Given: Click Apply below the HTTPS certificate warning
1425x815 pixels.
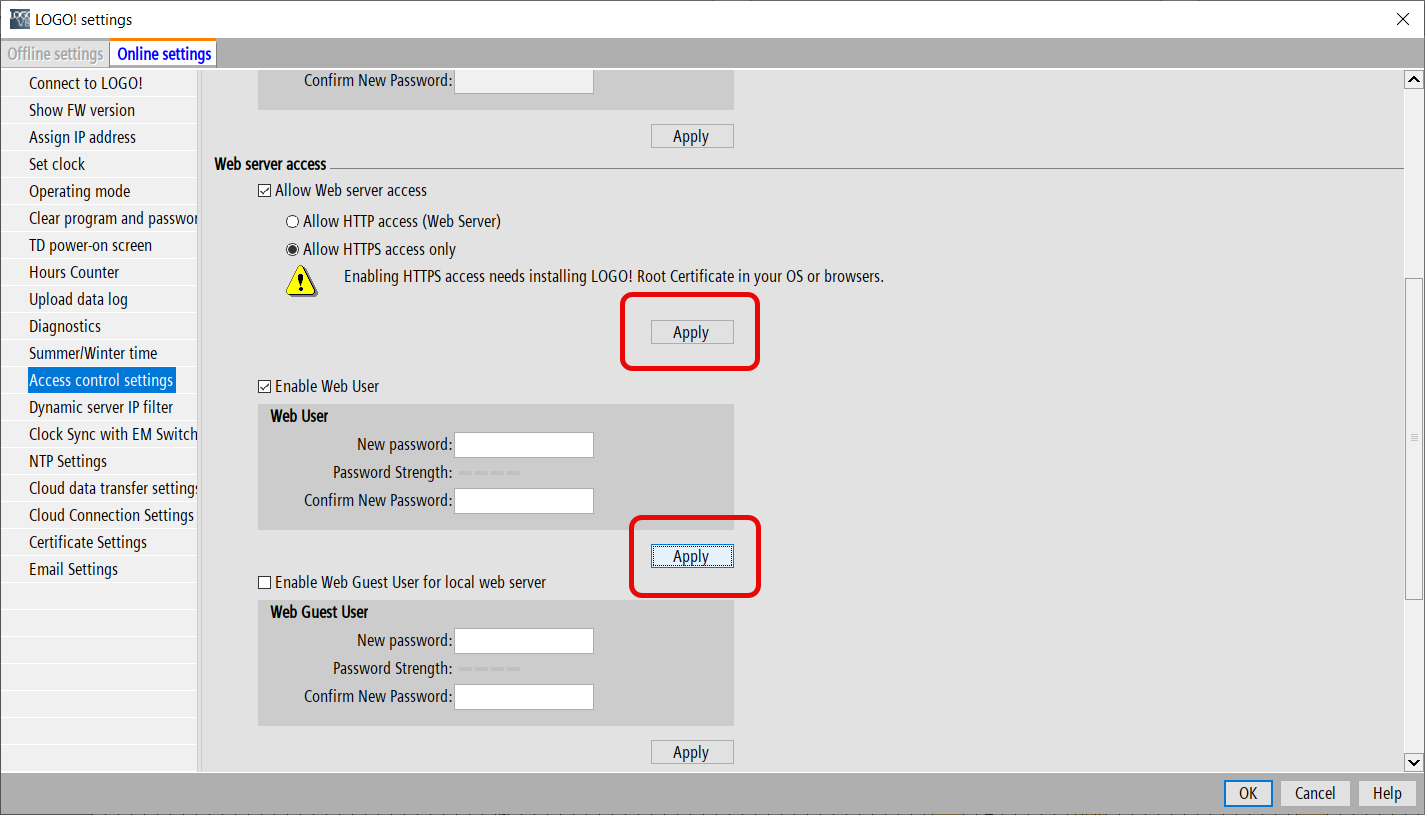Looking at the screenshot, I should coord(692,332).
